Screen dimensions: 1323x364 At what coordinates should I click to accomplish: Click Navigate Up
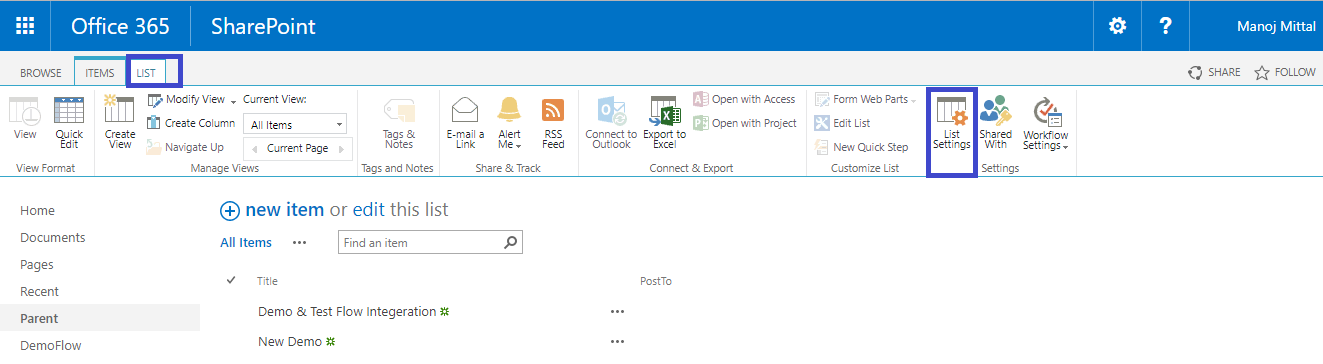click(184, 147)
